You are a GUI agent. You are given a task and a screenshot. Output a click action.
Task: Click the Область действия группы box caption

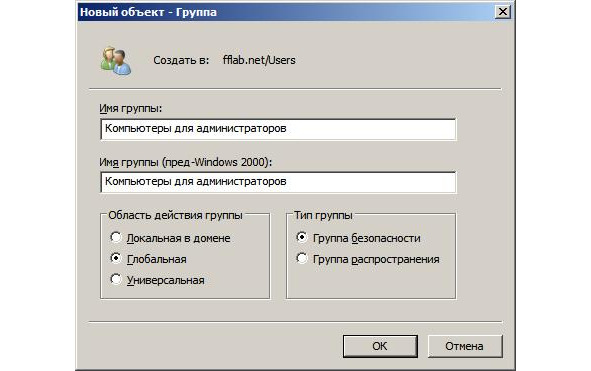[175, 215]
